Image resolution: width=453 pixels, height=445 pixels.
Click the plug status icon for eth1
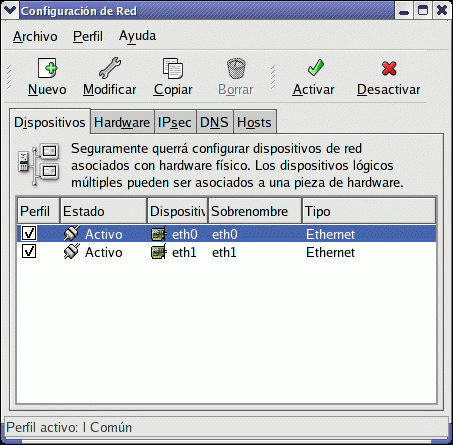click(72, 252)
